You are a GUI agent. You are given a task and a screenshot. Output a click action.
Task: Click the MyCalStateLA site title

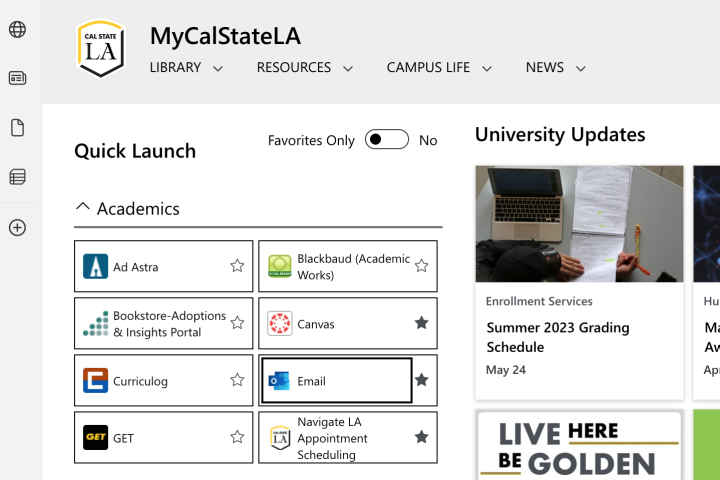[225, 36]
